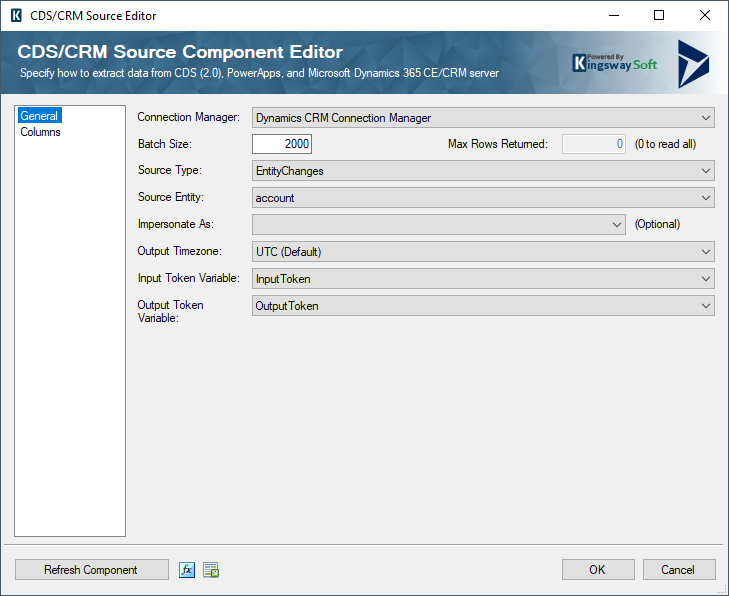This screenshot has width=729, height=596.
Task: Expand the Source Type dropdown
Action: (483, 171)
